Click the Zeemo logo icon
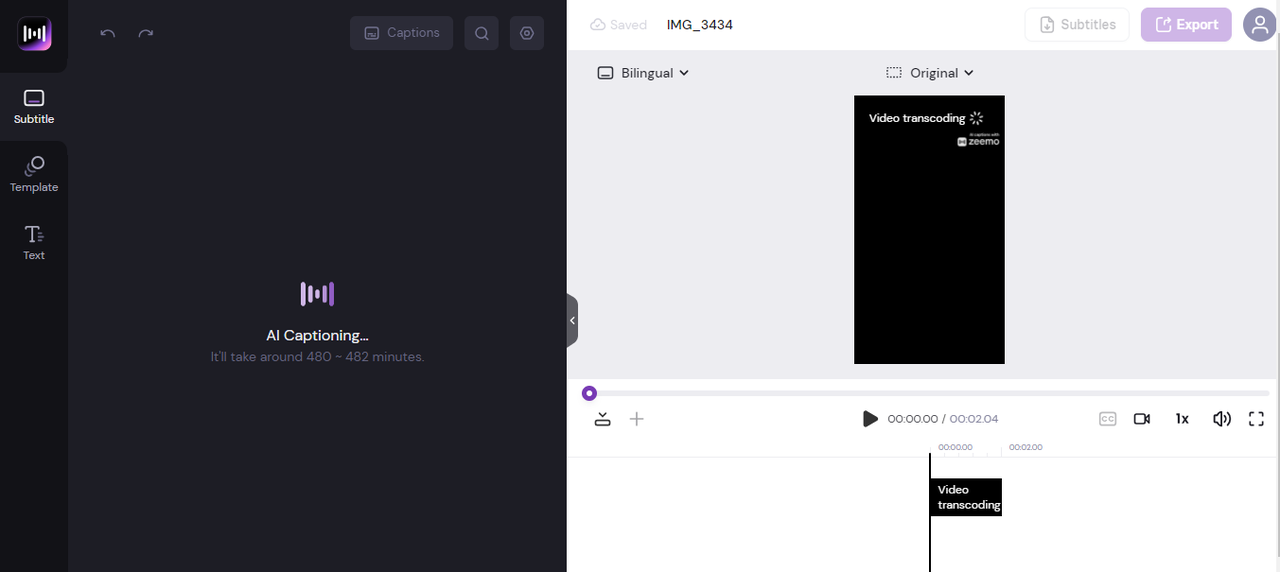Screen dimensions: 1280x572 pos(34,33)
